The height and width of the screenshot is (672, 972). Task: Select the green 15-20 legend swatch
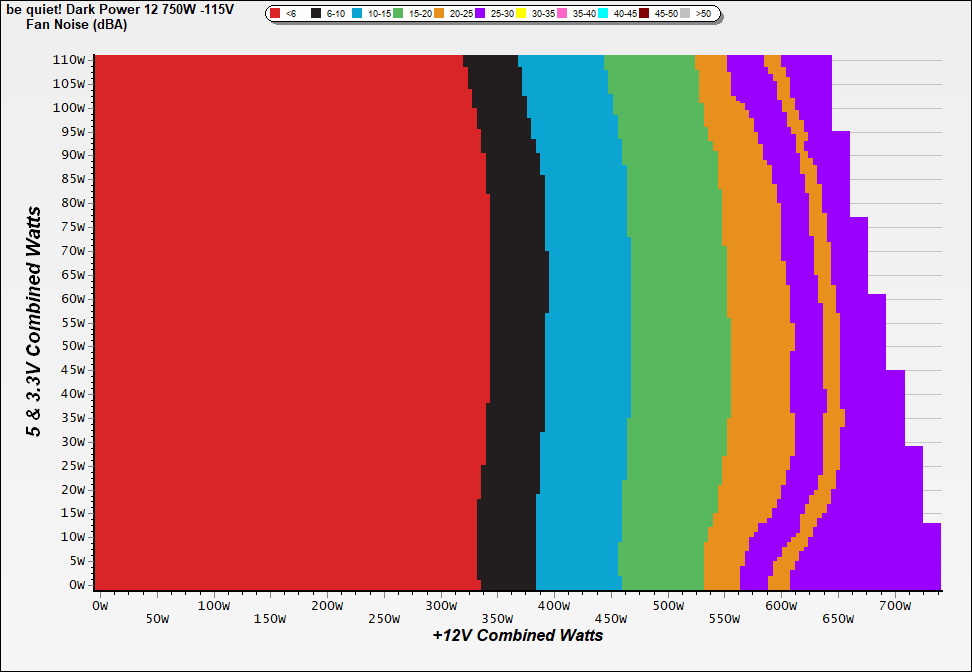pyautogui.click(x=398, y=14)
